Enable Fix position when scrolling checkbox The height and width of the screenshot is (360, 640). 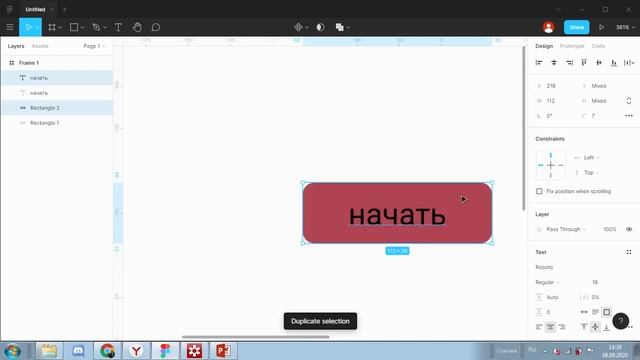click(539, 191)
